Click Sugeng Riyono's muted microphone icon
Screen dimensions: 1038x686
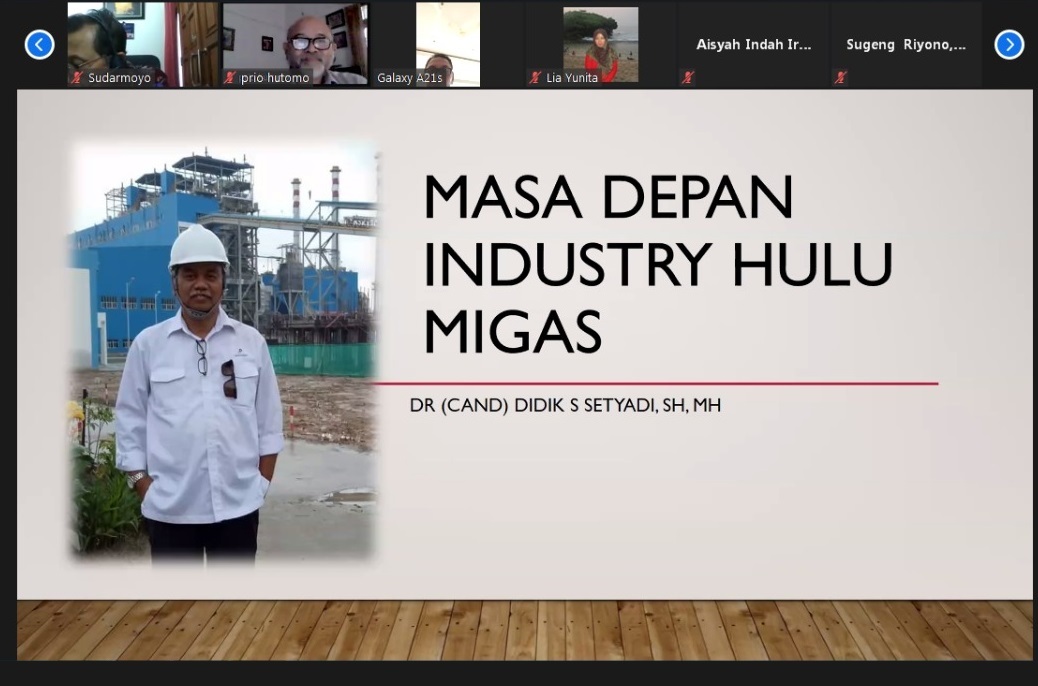click(x=840, y=78)
